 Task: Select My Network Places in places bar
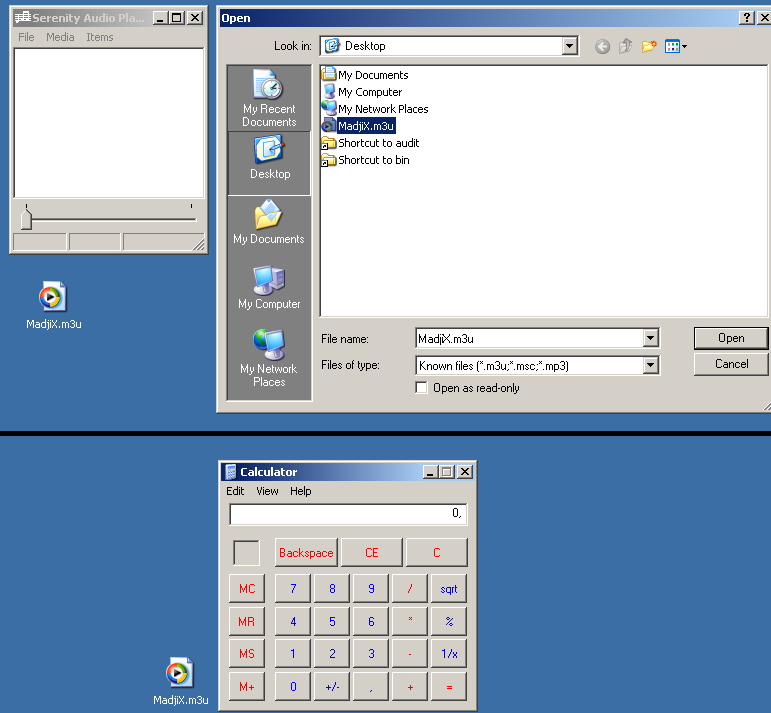tap(269, 358)
